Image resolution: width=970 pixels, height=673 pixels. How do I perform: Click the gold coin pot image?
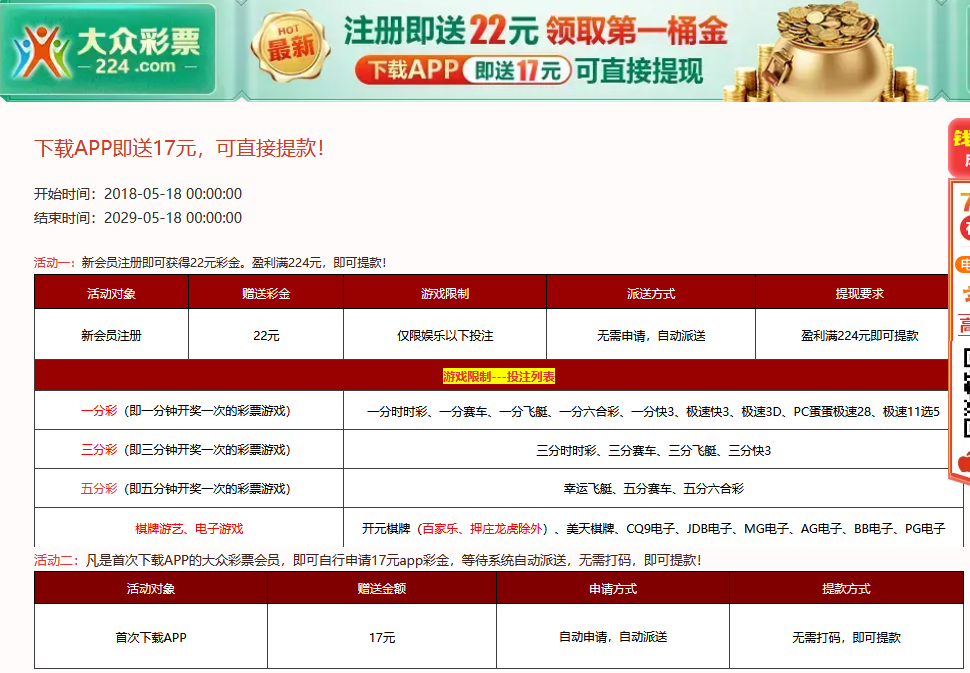(824, 51)
